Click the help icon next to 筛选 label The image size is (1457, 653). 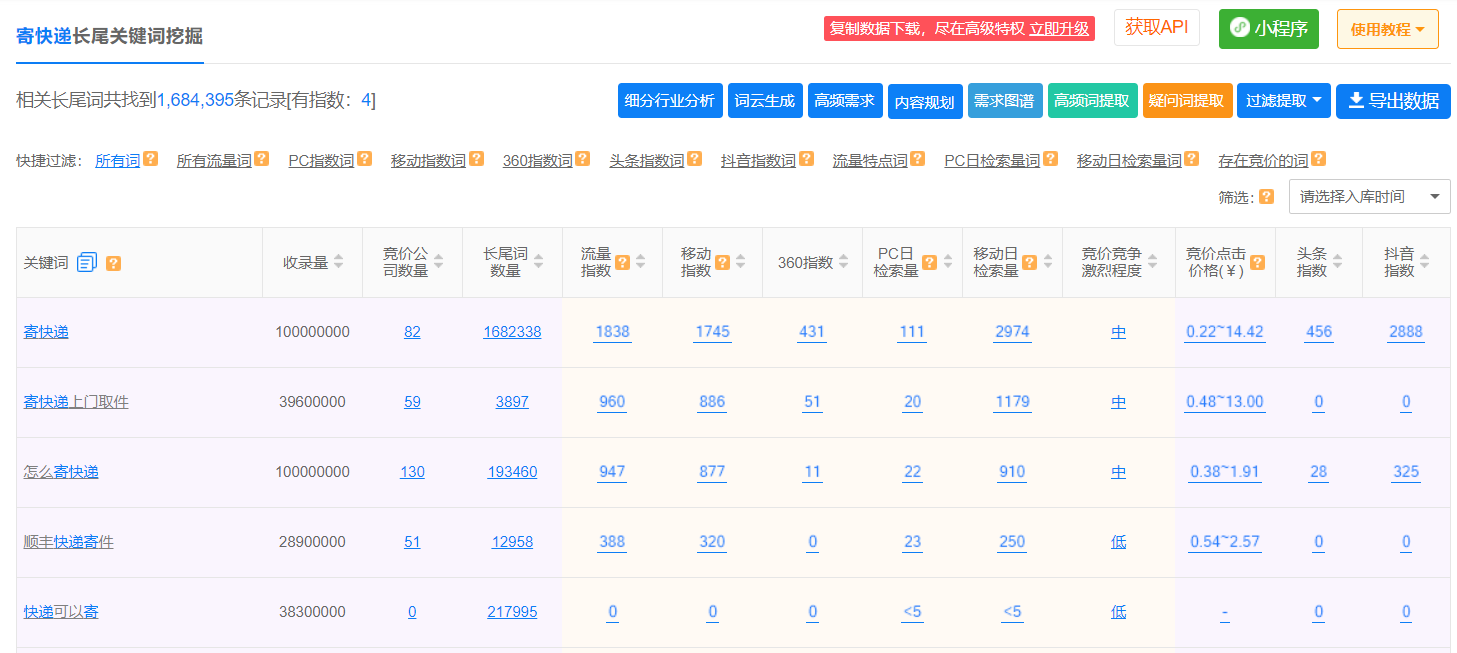click(1266, 197)
